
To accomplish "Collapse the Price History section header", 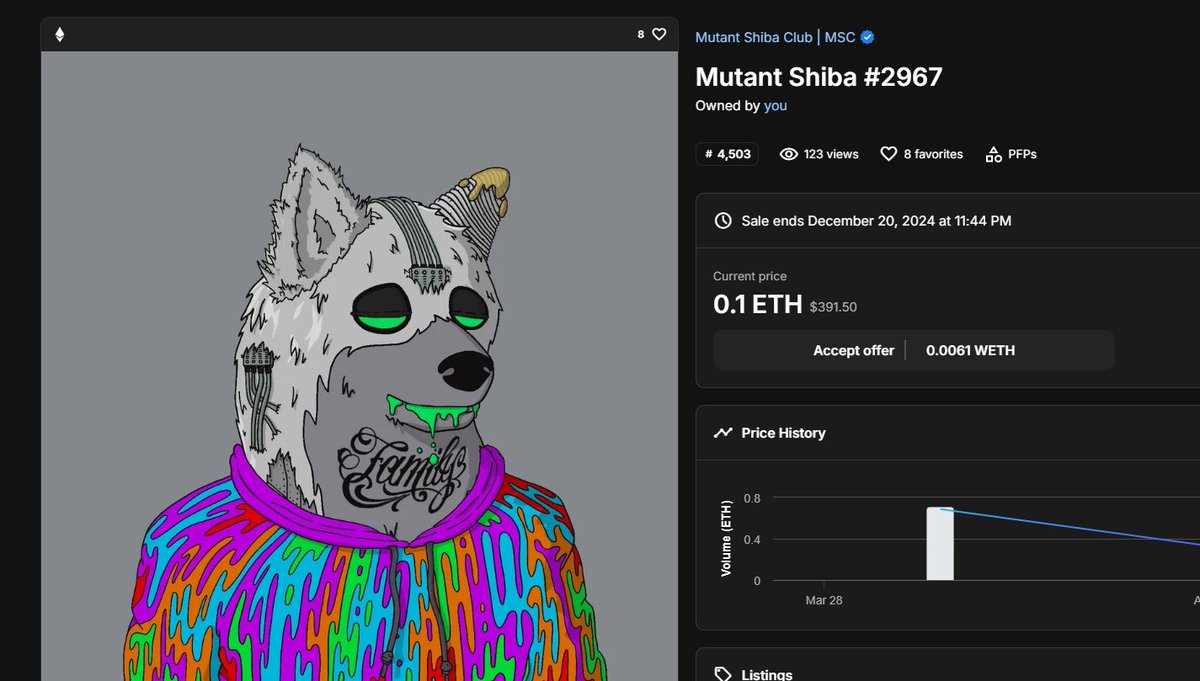I will (948, 433).
